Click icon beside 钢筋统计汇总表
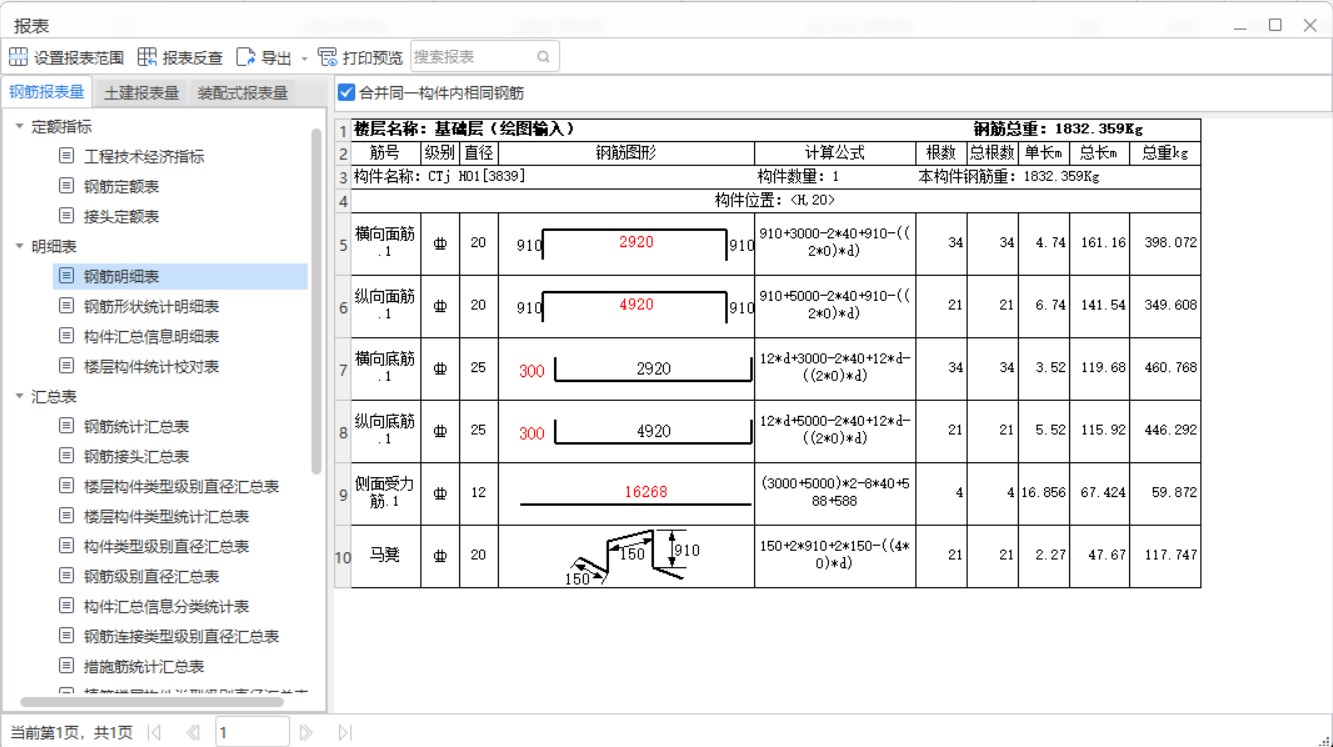Image resolution: width=1333 pixels, height=747 pixels. click(x=66, y=426)
